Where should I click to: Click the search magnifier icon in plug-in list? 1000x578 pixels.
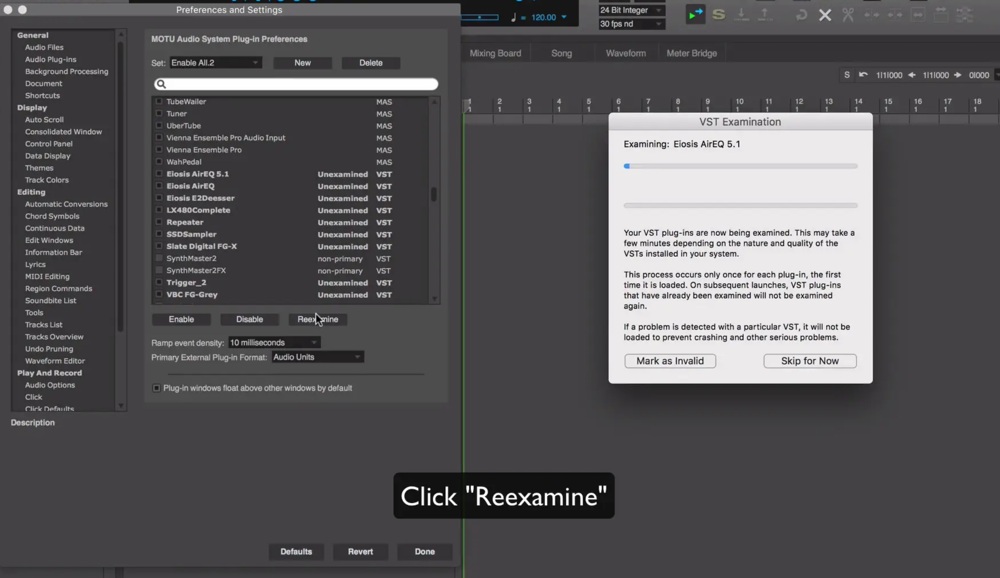161,84
